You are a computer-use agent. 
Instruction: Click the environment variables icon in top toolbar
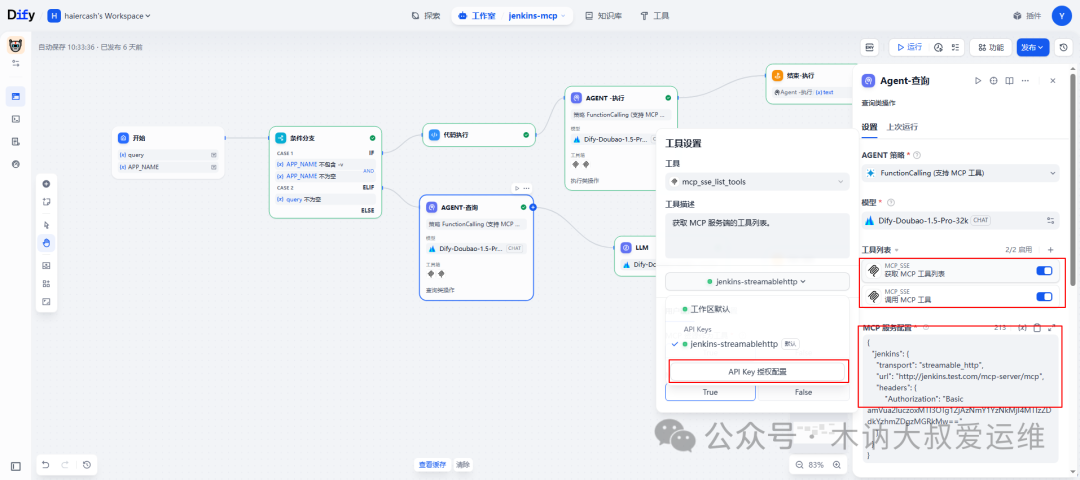pyautogui.click(x=869, y=48)
